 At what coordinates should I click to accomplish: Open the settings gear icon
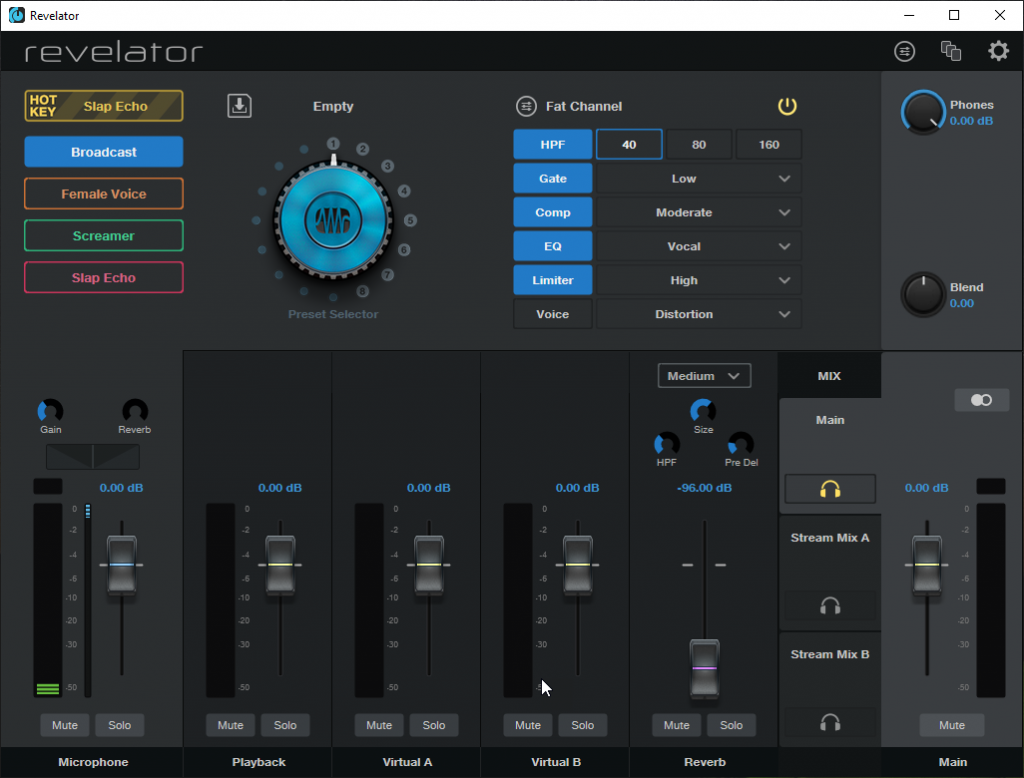click(998, 51)
